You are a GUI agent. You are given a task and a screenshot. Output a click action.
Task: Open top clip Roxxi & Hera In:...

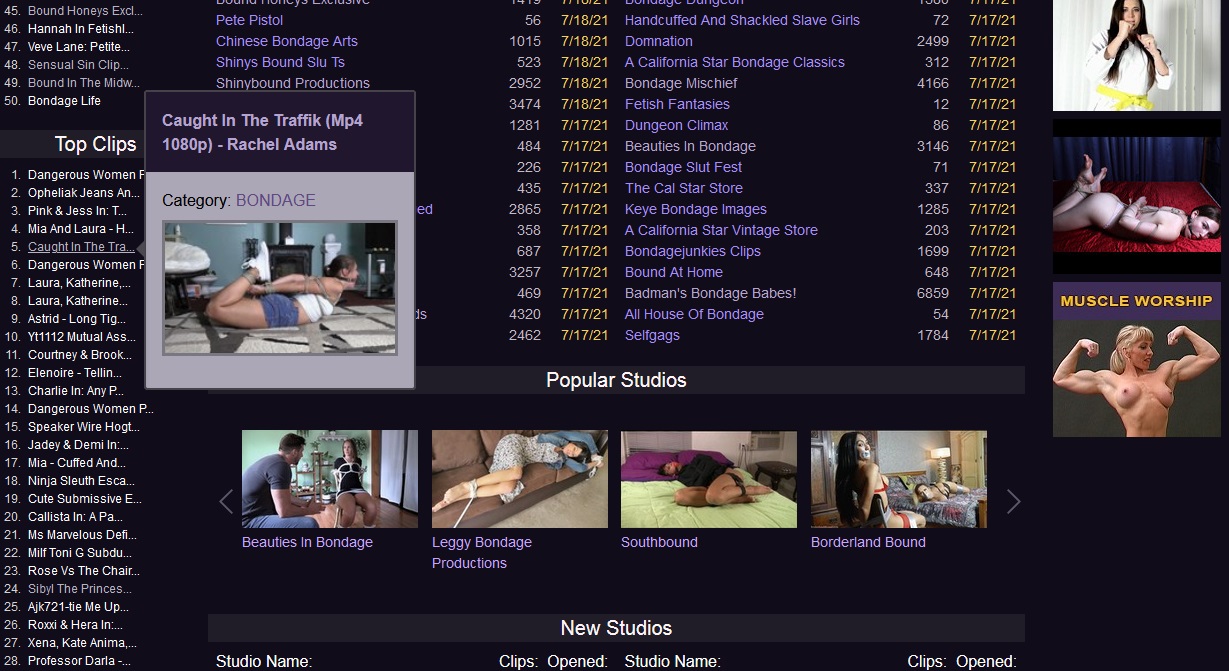click(75, 625)
